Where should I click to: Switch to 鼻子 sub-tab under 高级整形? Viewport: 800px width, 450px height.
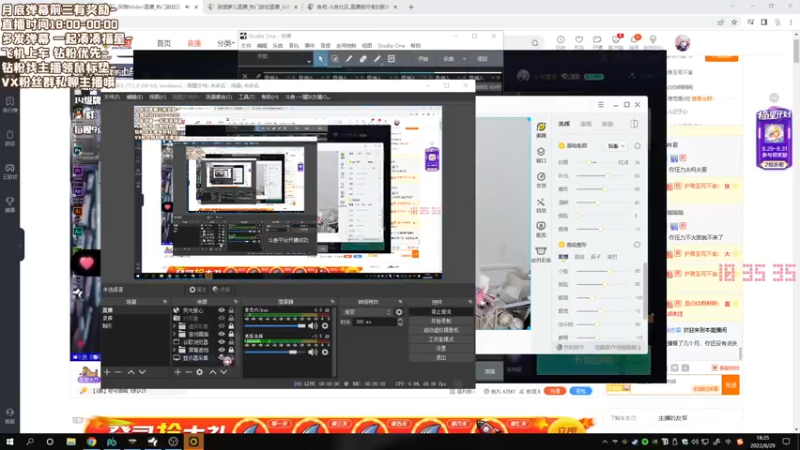(595, 257)
